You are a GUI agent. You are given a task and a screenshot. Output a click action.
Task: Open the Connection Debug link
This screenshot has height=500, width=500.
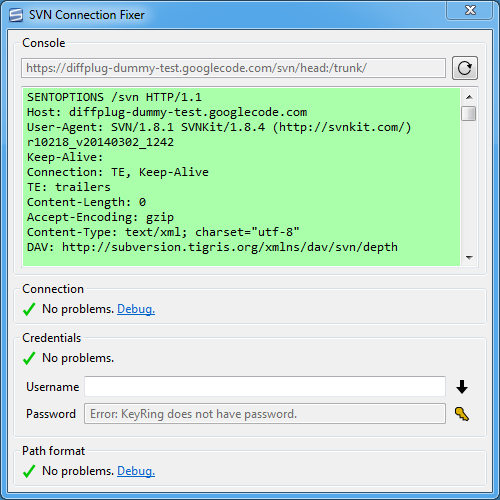[x=136, y=309]
